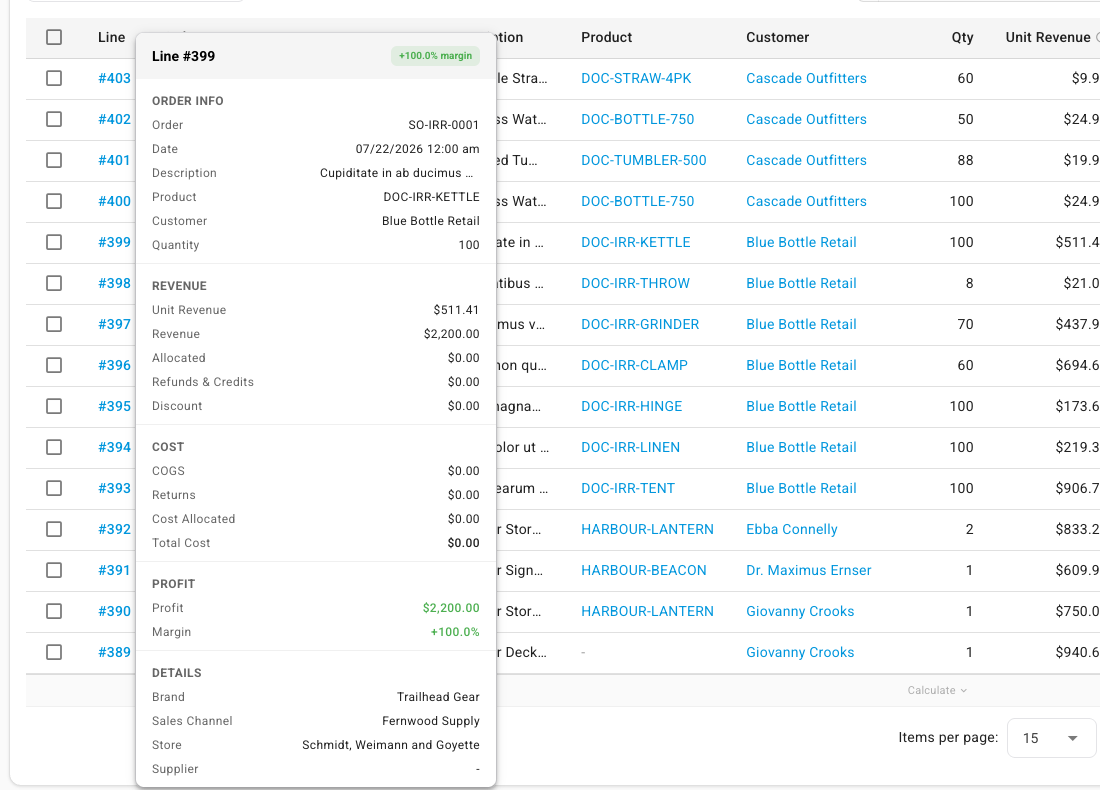Image resolution: width=1100 pixels, height=790 pixels.
Task: Open Blue Bottle Retail in line #398 row
Action: [801, 283]
